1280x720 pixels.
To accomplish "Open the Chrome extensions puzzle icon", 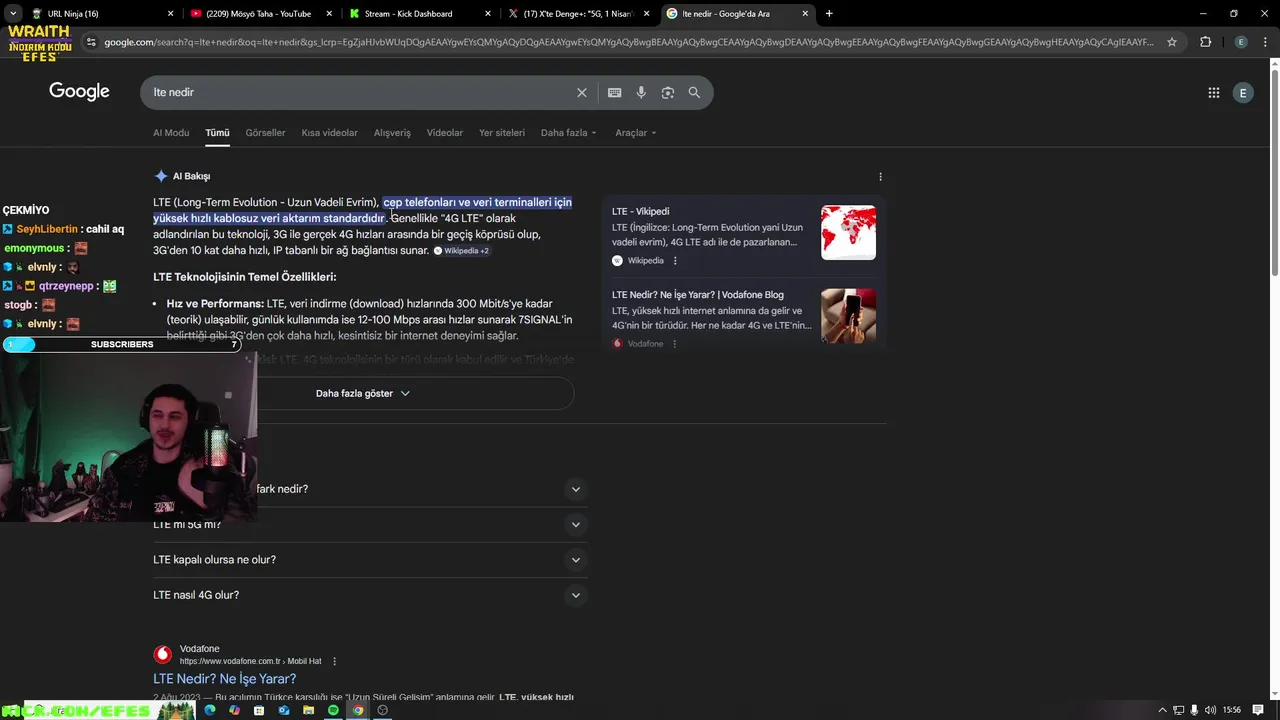I will pos(1205,42).
